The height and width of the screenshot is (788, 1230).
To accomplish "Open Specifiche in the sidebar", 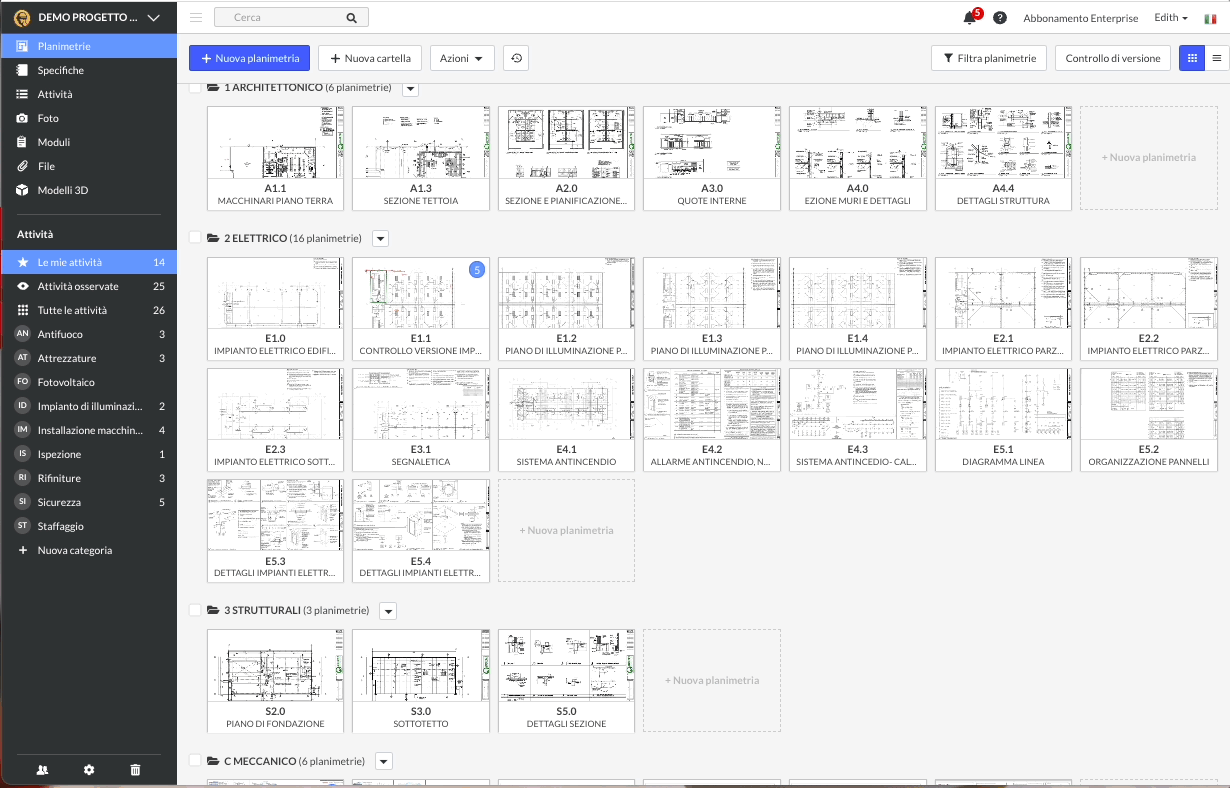I will 88,70.
